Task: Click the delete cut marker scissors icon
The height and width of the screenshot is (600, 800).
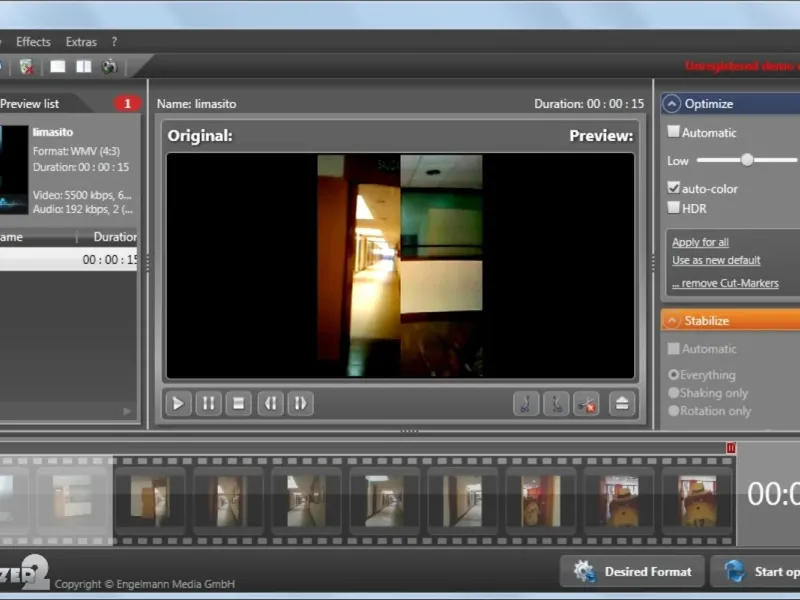Action: [587, 404]
